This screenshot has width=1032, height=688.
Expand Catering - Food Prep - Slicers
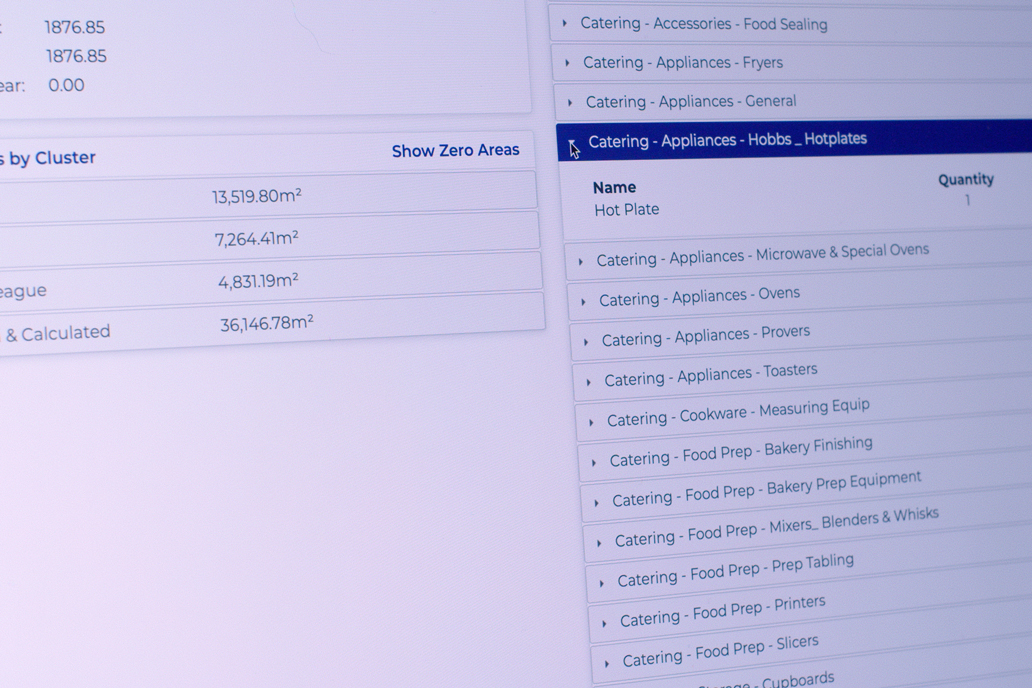[x=720, y=650]
